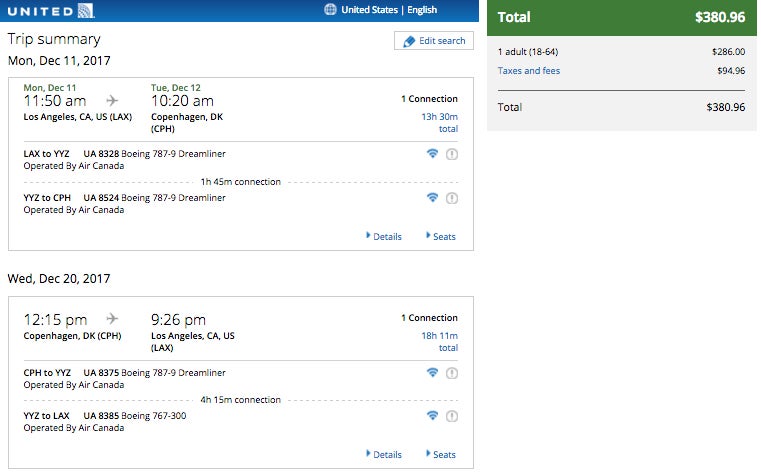Select the text 'UA 8375 Boeing 787-9 Dreamliner'

pos(154,373)
